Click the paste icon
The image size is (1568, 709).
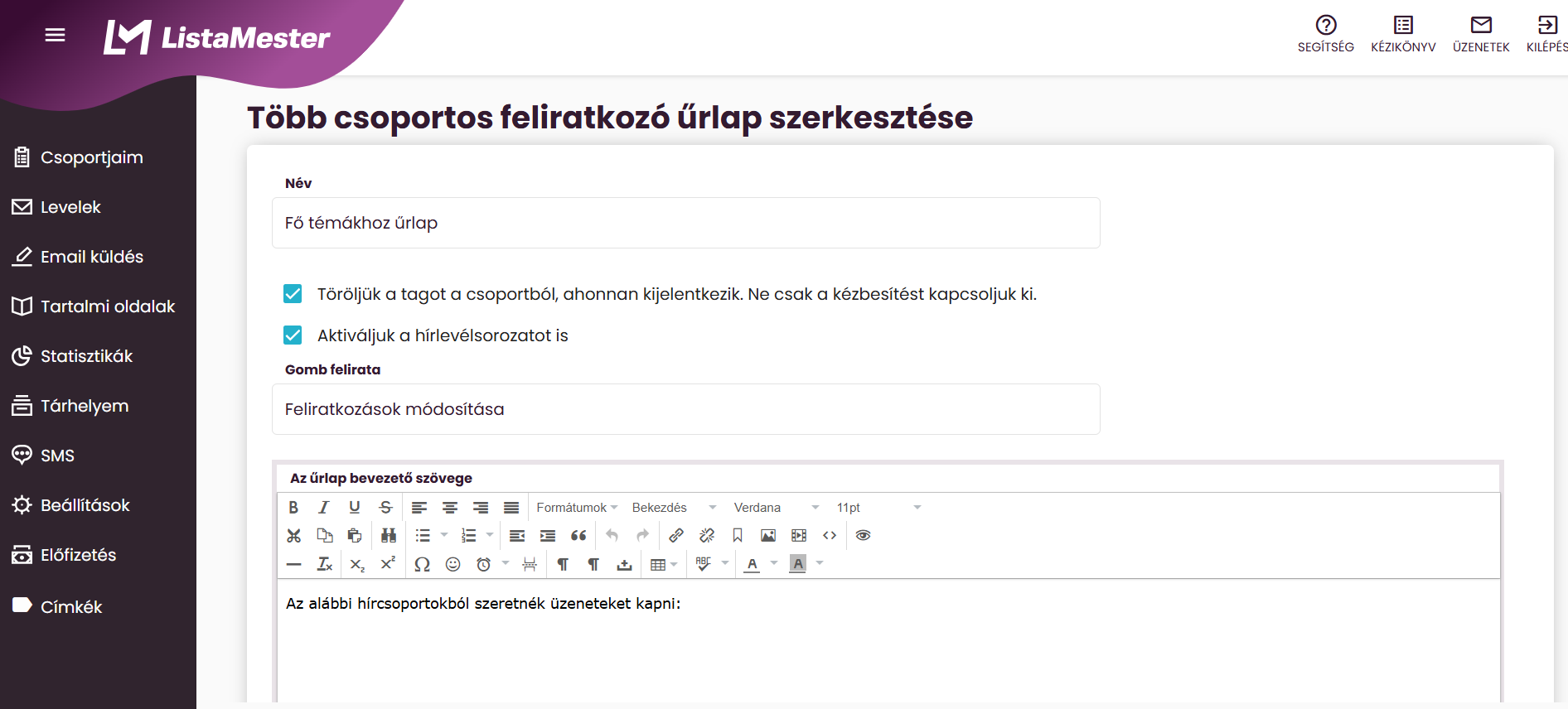pyautogui.click(x=355, y=536)
